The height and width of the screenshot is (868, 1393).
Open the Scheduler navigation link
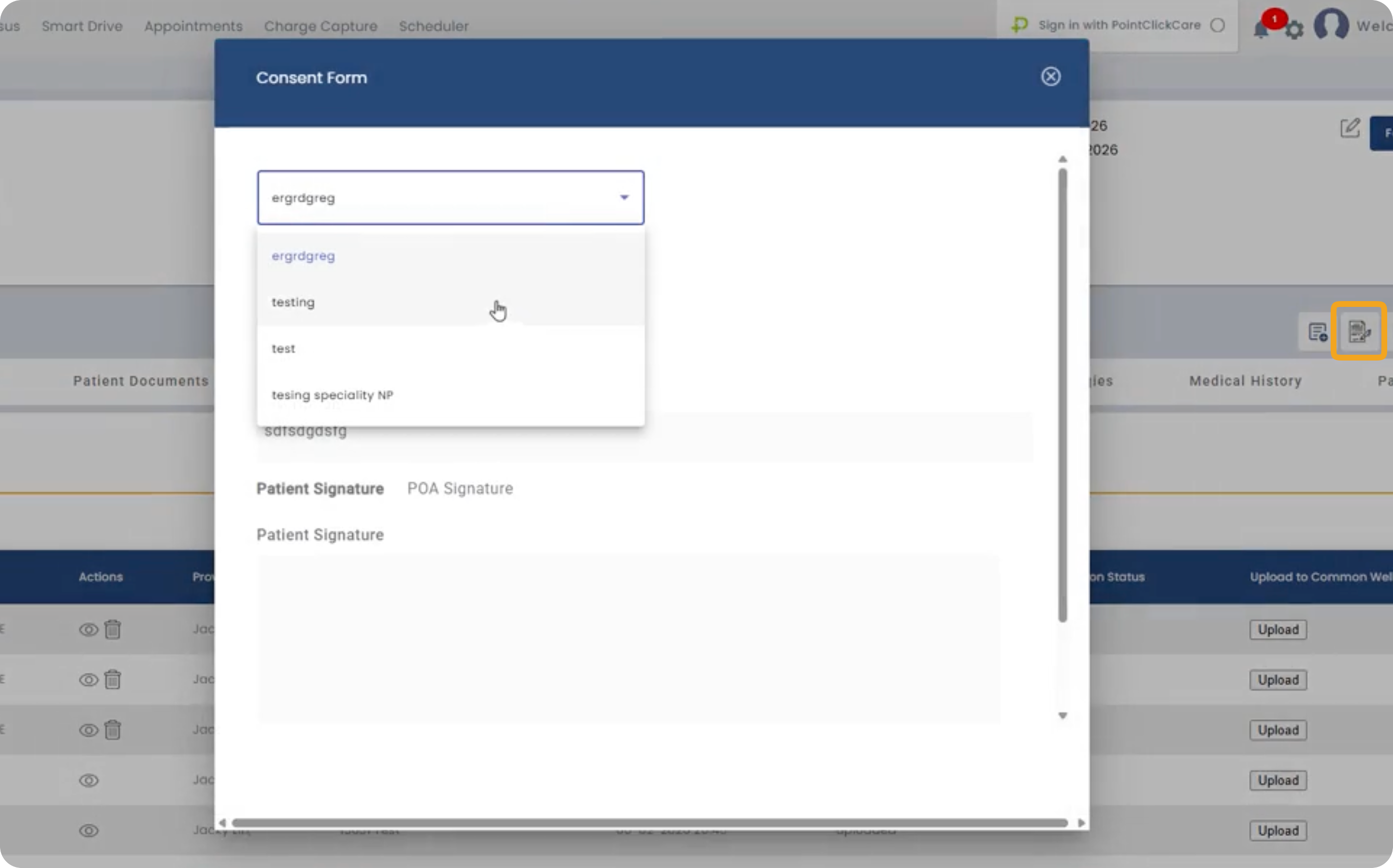coord(434,26)
